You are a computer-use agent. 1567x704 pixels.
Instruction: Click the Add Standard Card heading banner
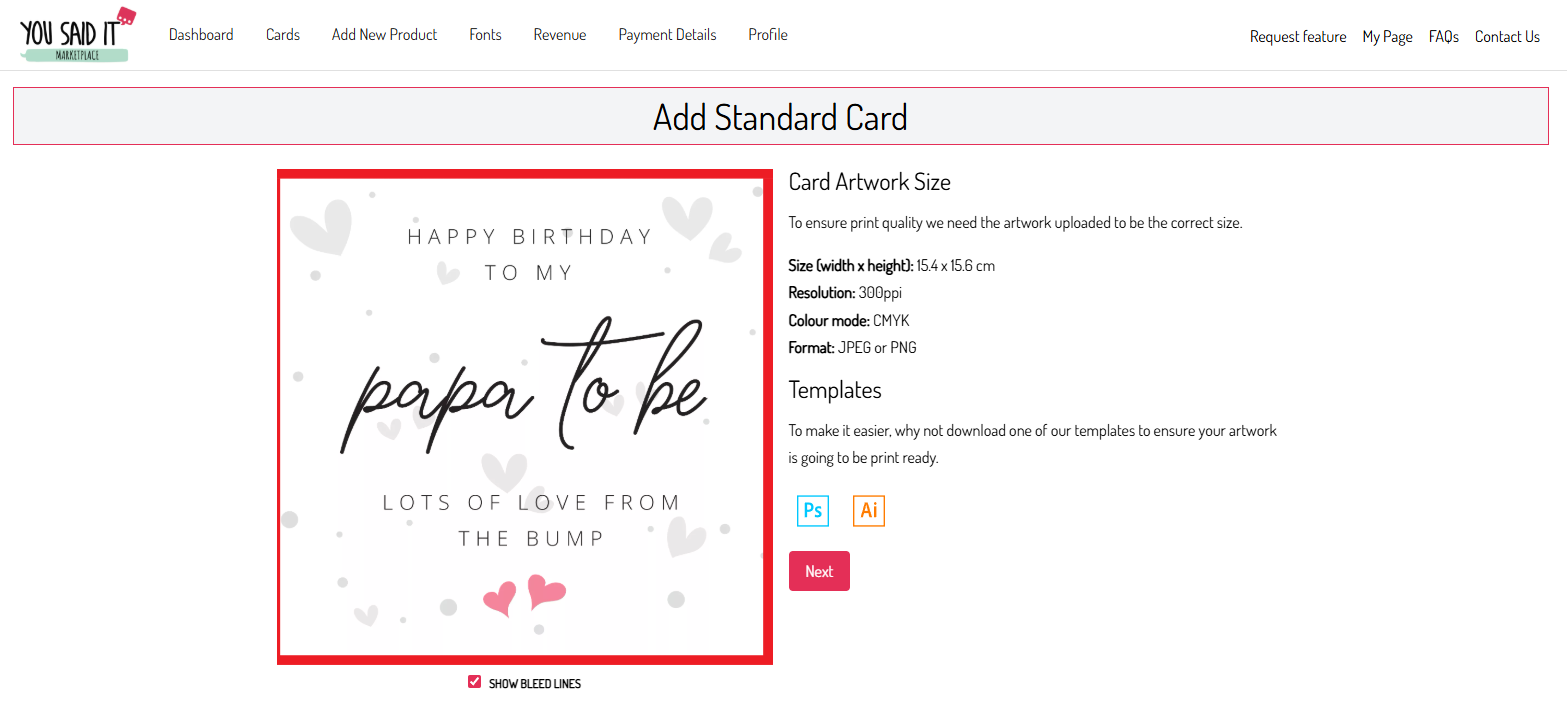pyautogui.click(x=781, y=116)
